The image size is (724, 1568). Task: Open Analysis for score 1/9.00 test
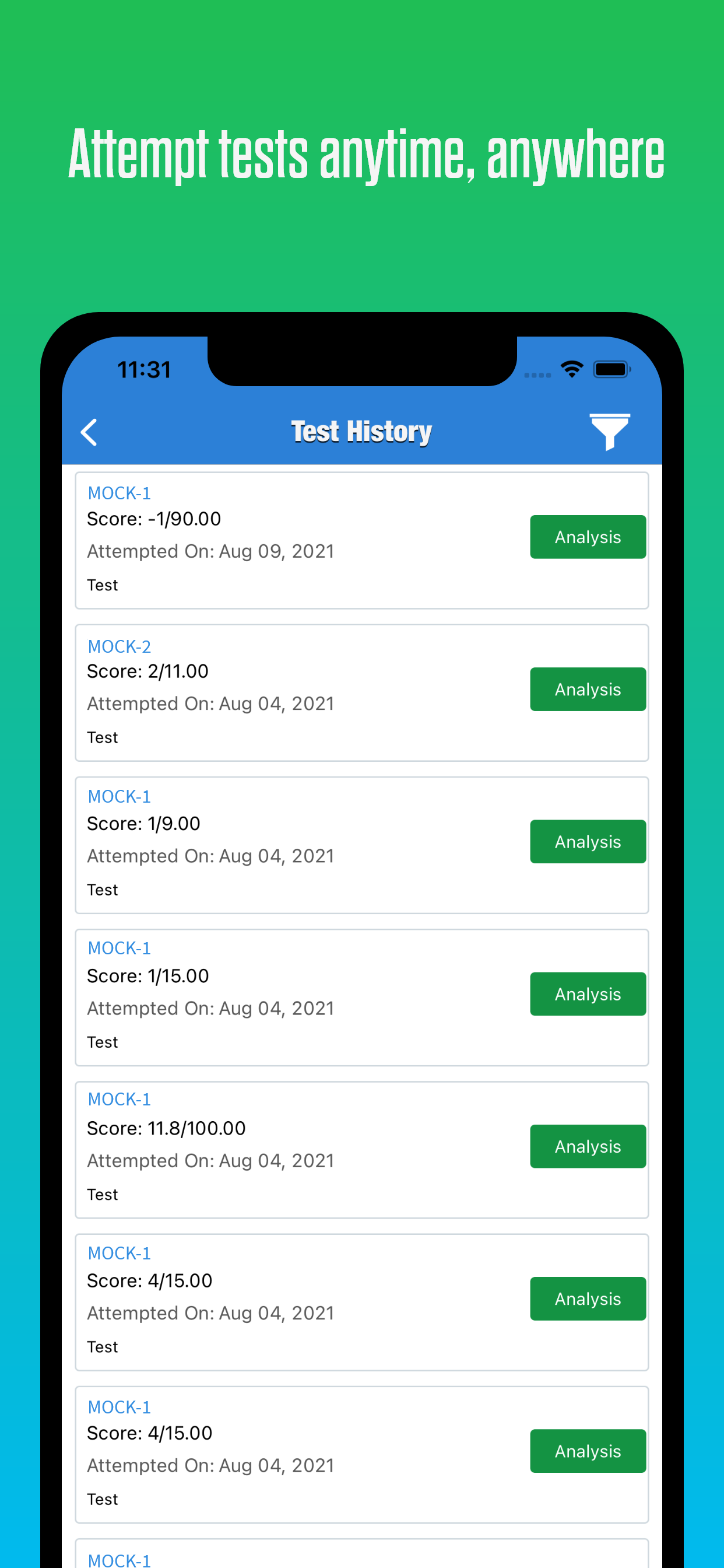tap(588, 841)
